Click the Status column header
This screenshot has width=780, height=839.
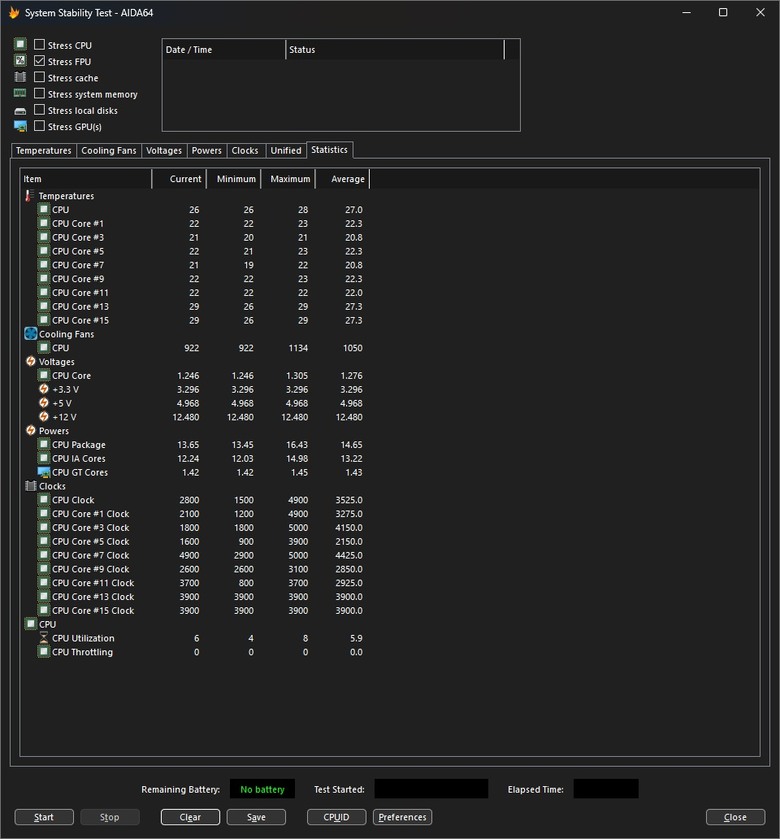tap(394, 50)
